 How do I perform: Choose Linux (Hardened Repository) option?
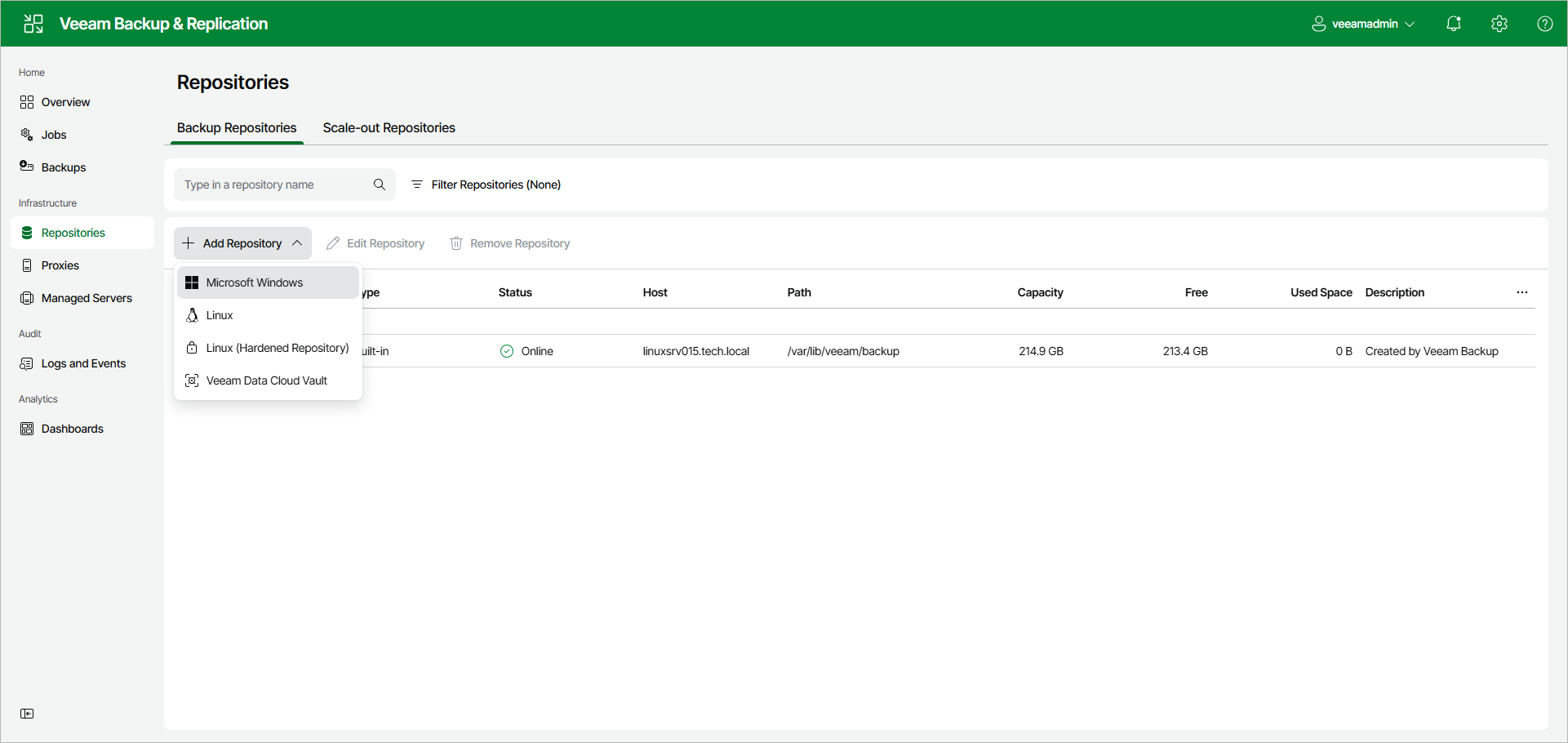268,348
